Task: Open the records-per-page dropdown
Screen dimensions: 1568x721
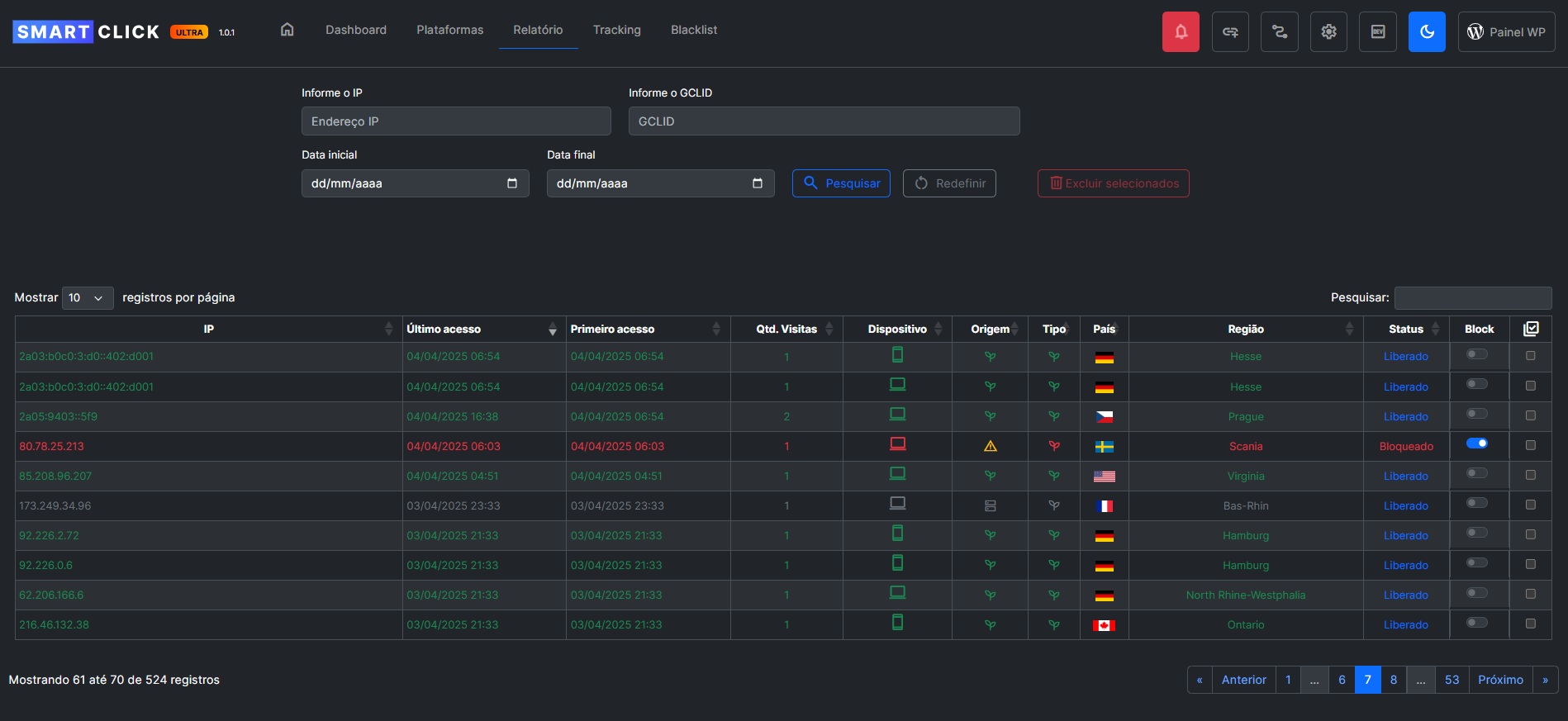Action: click(x=88, y=297)
